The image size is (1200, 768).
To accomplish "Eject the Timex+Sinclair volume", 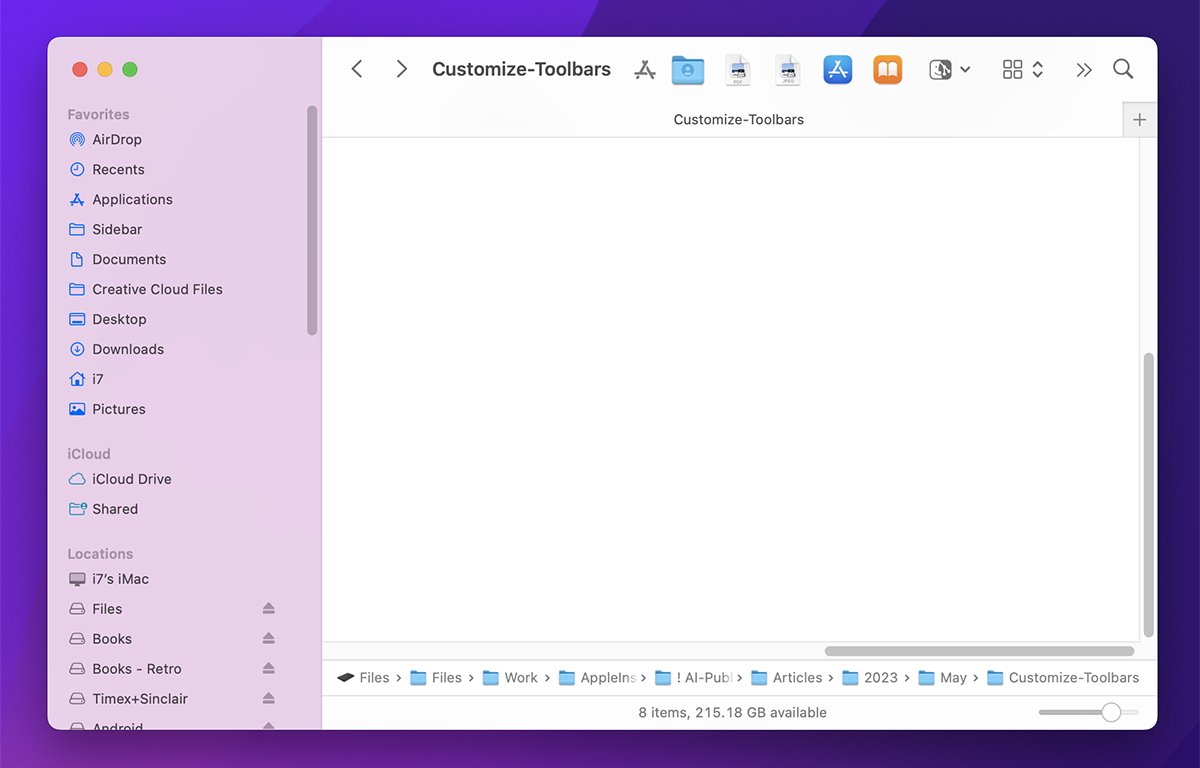I will coord(268,699).
